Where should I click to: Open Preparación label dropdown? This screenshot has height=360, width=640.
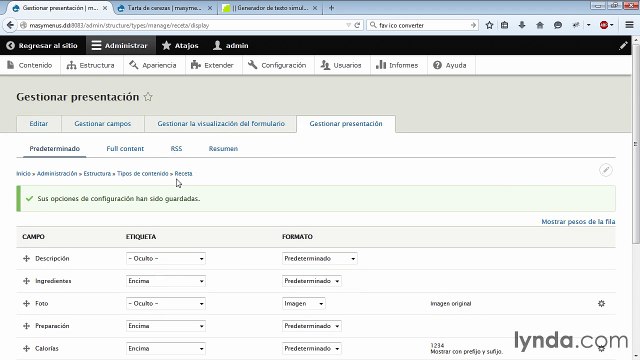click(166, 326)
